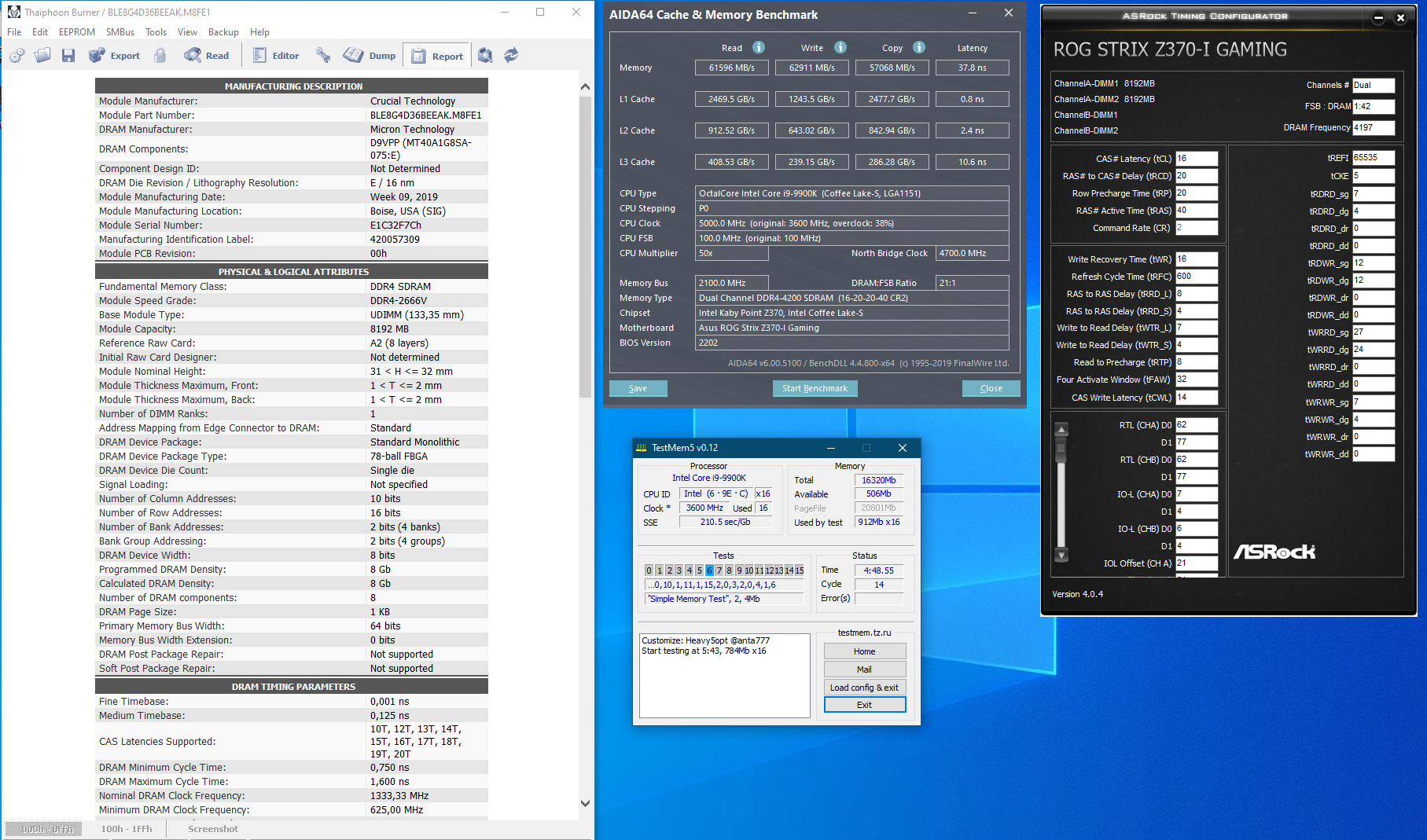Open the EEPROM menu
This screenshot has width=1427, height=840.
pyautogui.click(x=77, y=32)
